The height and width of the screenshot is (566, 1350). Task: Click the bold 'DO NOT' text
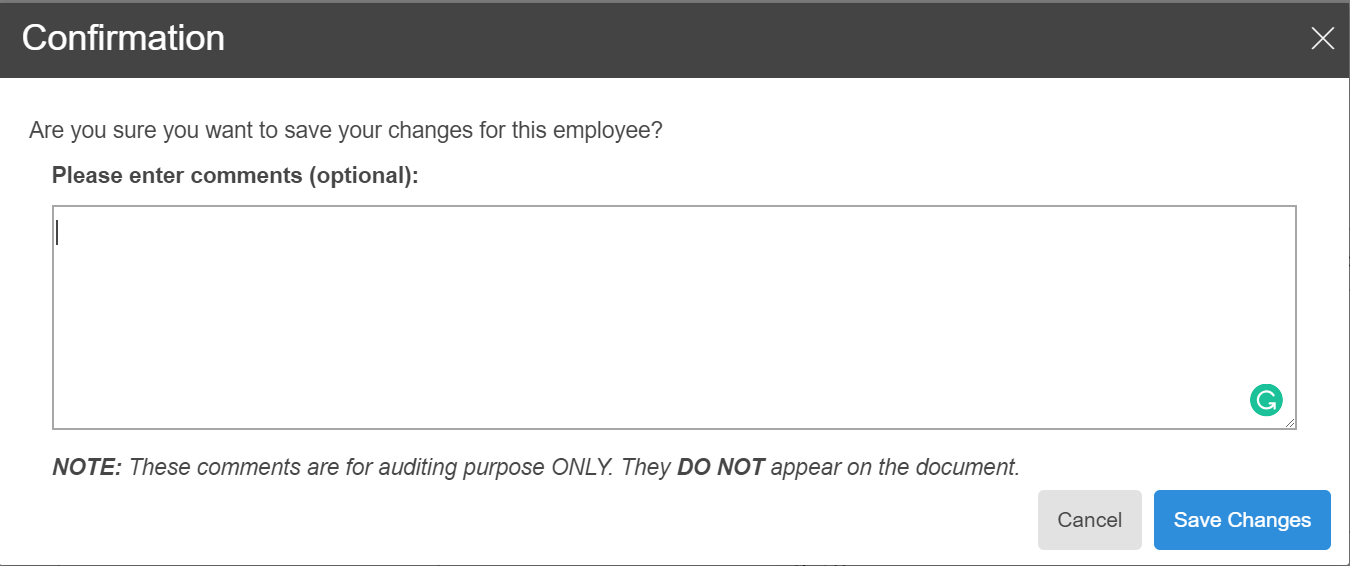click(x=720, y=467)
